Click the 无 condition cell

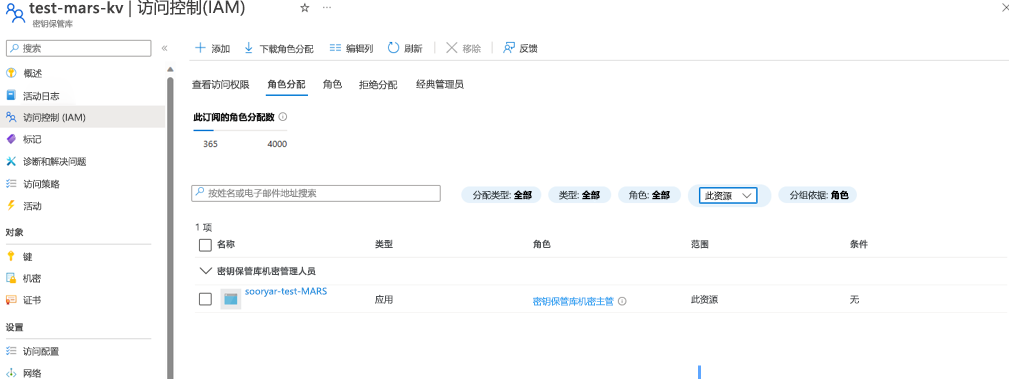(855, 299)
